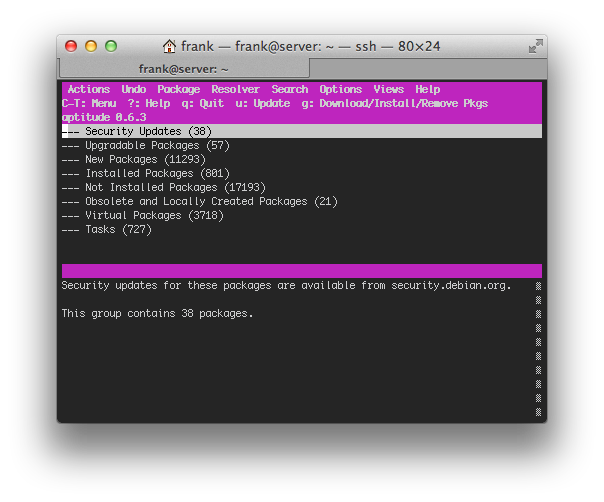Click the fullscreen arrows icon in title bar

535,46
